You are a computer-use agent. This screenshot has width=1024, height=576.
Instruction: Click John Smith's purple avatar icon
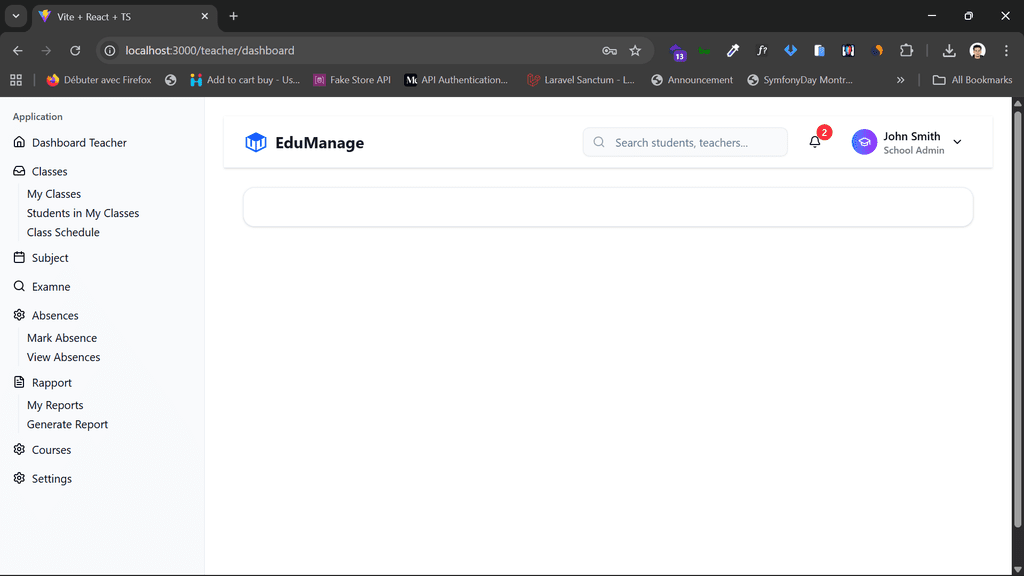coord(864,142)
